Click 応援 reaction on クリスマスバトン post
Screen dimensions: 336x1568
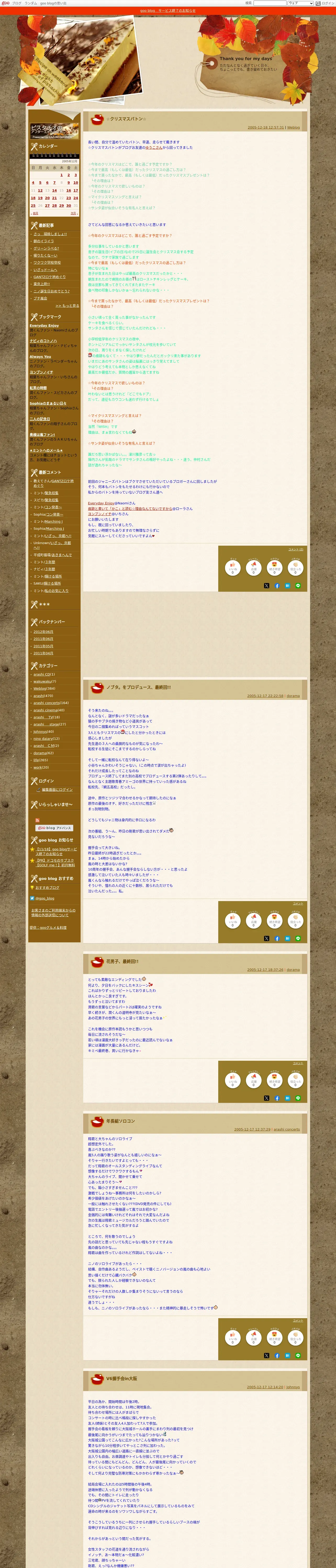point(254,567)
